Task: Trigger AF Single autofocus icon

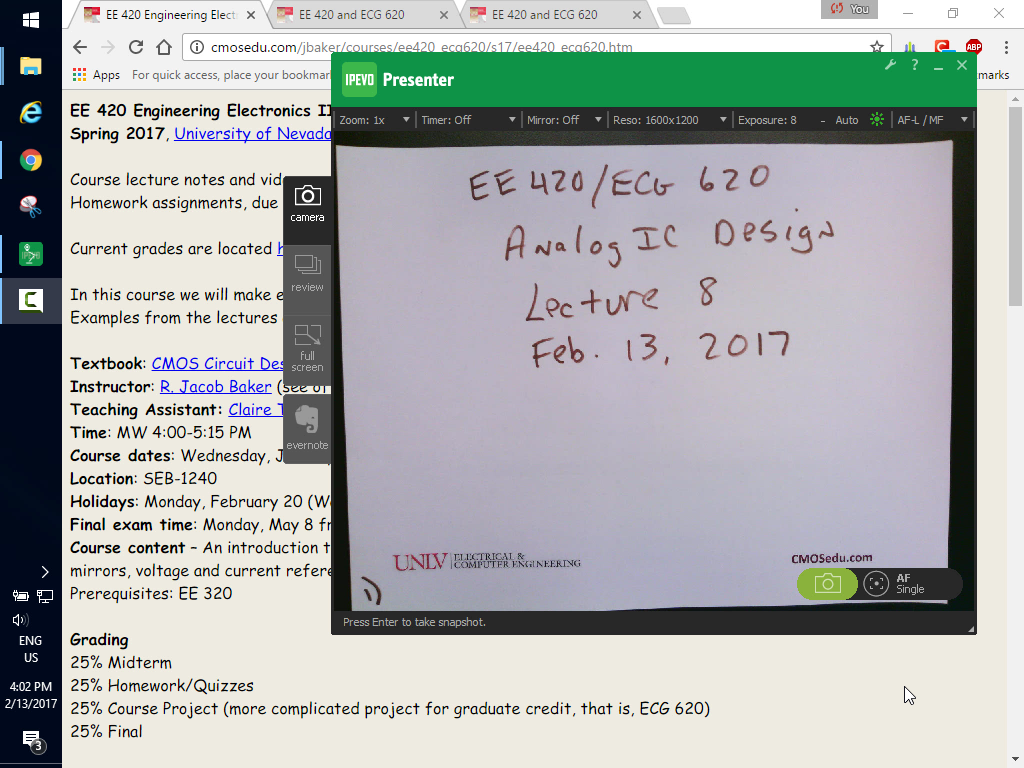Action: tap(876, 583)
